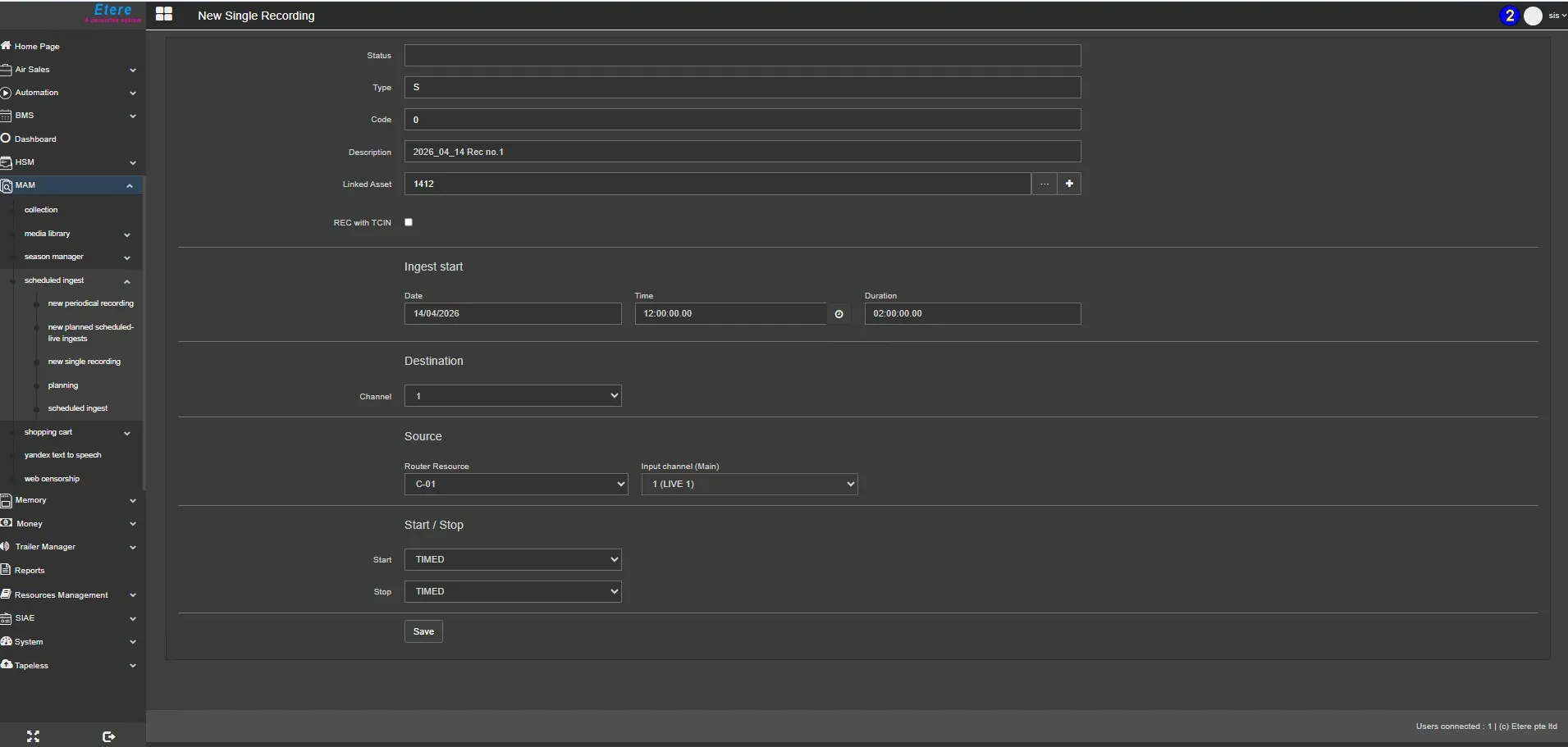The height and width of the screenshot is (747, 1568).
Task: Open the Router Resource dropdown
Action: coord(516,484)
